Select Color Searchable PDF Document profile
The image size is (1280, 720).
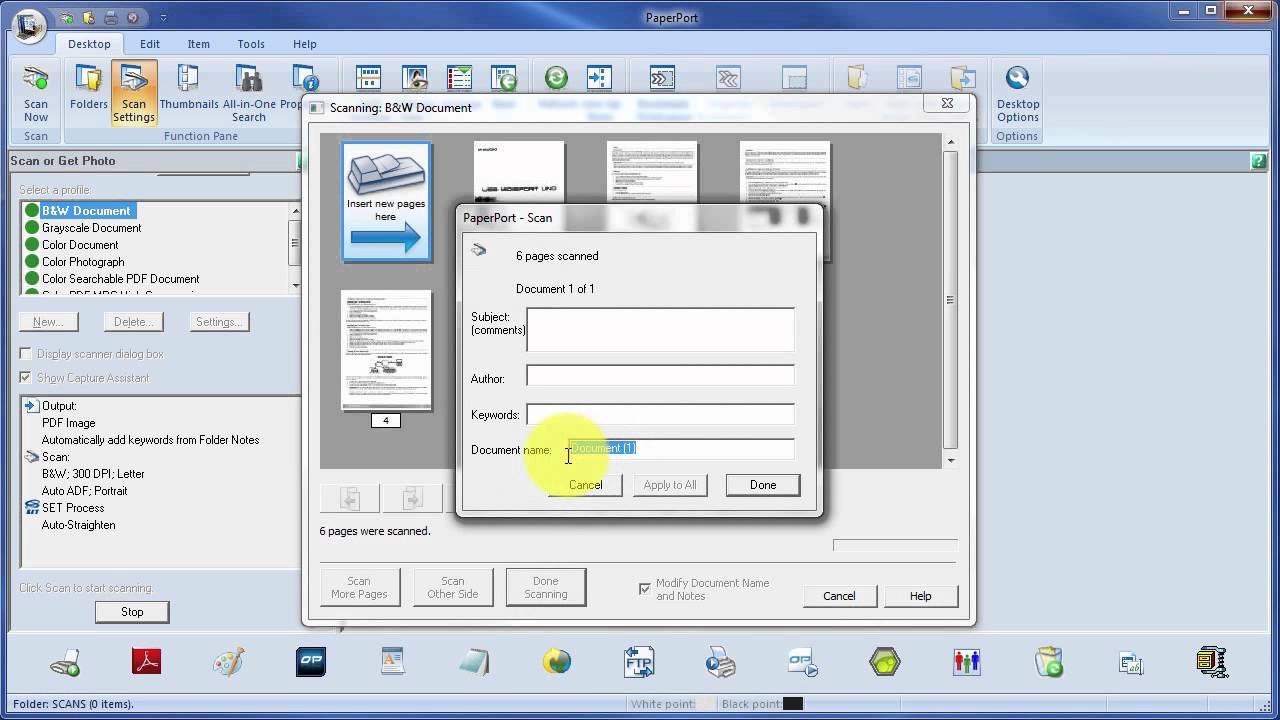point(120,279)
